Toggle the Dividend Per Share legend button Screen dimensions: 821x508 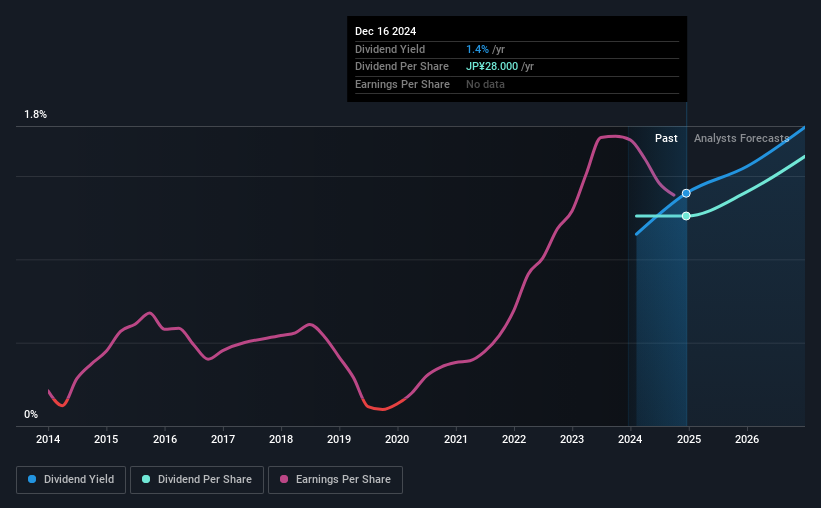click(x=197, y=480)
